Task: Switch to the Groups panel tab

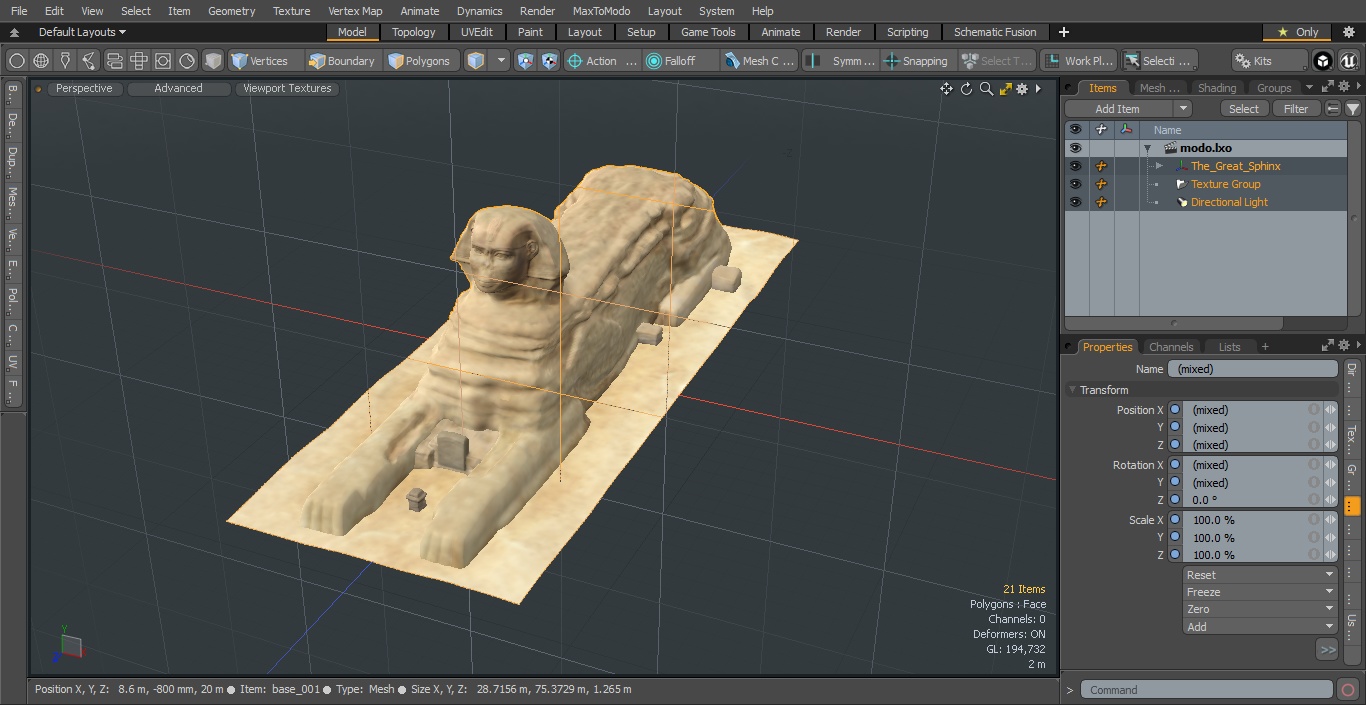Action: [1274, 88]
